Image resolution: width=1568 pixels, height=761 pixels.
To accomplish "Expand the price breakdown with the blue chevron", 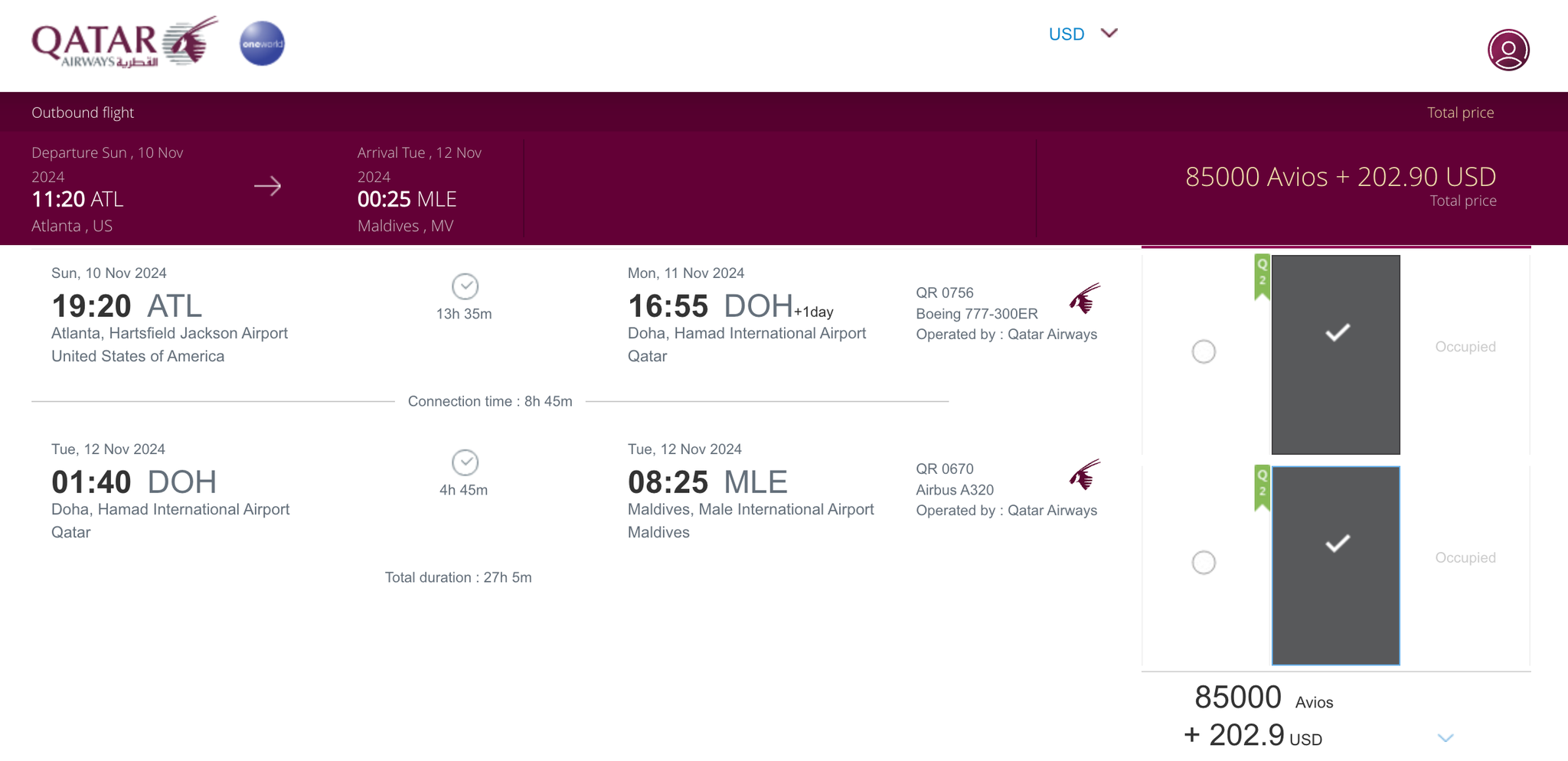I will [1446, 737].
